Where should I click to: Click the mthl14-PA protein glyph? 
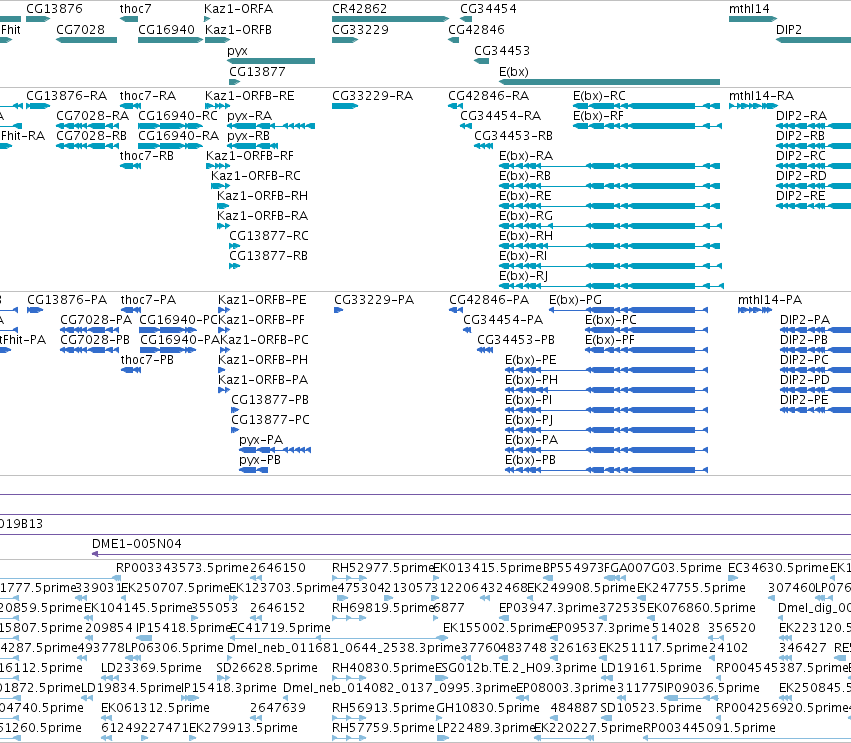[755, 310]
